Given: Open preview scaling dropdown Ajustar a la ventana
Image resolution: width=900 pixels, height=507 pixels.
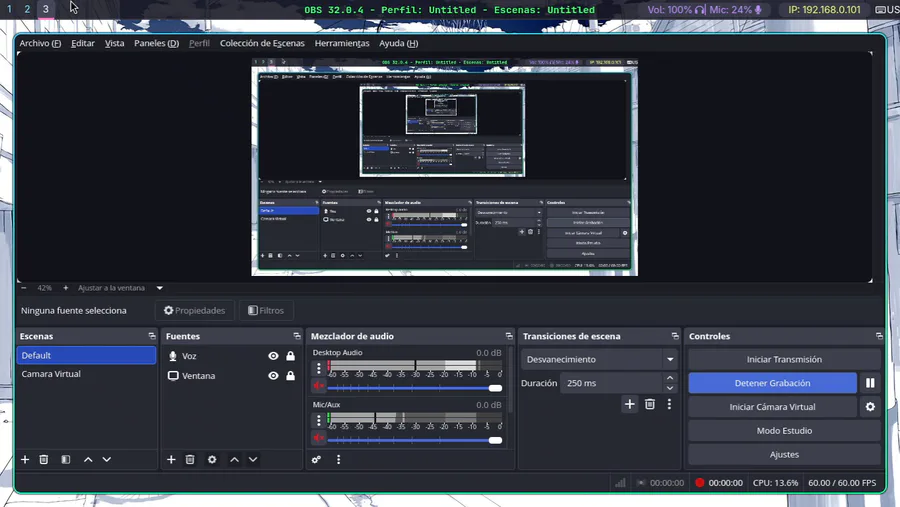Looking at the screenshot, I should coord(121,288).
